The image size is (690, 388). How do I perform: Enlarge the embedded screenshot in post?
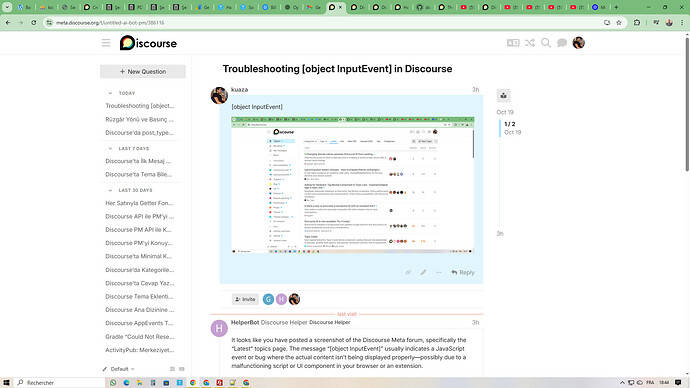[352, 185]
